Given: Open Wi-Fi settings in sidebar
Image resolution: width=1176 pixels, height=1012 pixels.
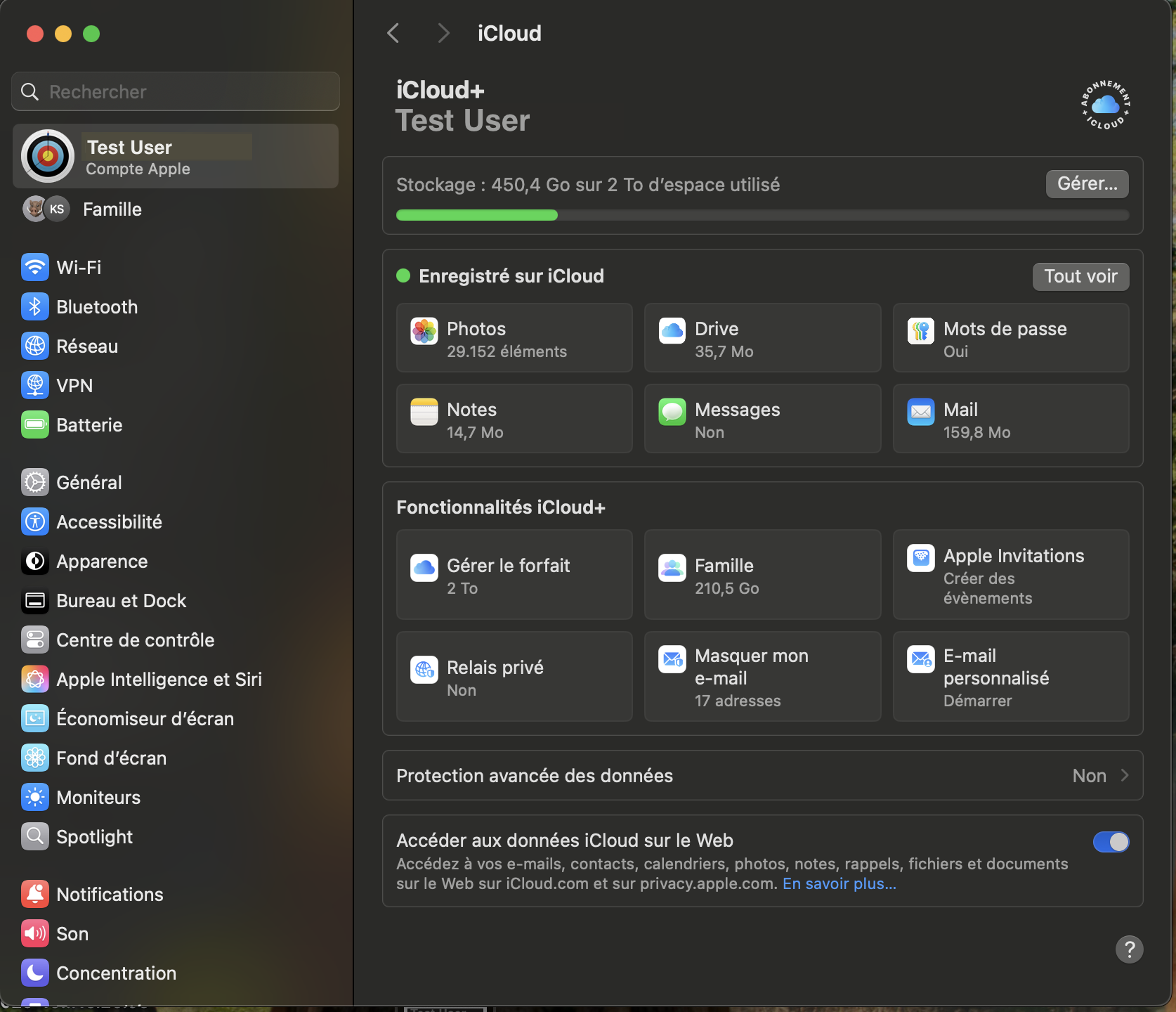Looking at the screenshot, I should 79,268.
